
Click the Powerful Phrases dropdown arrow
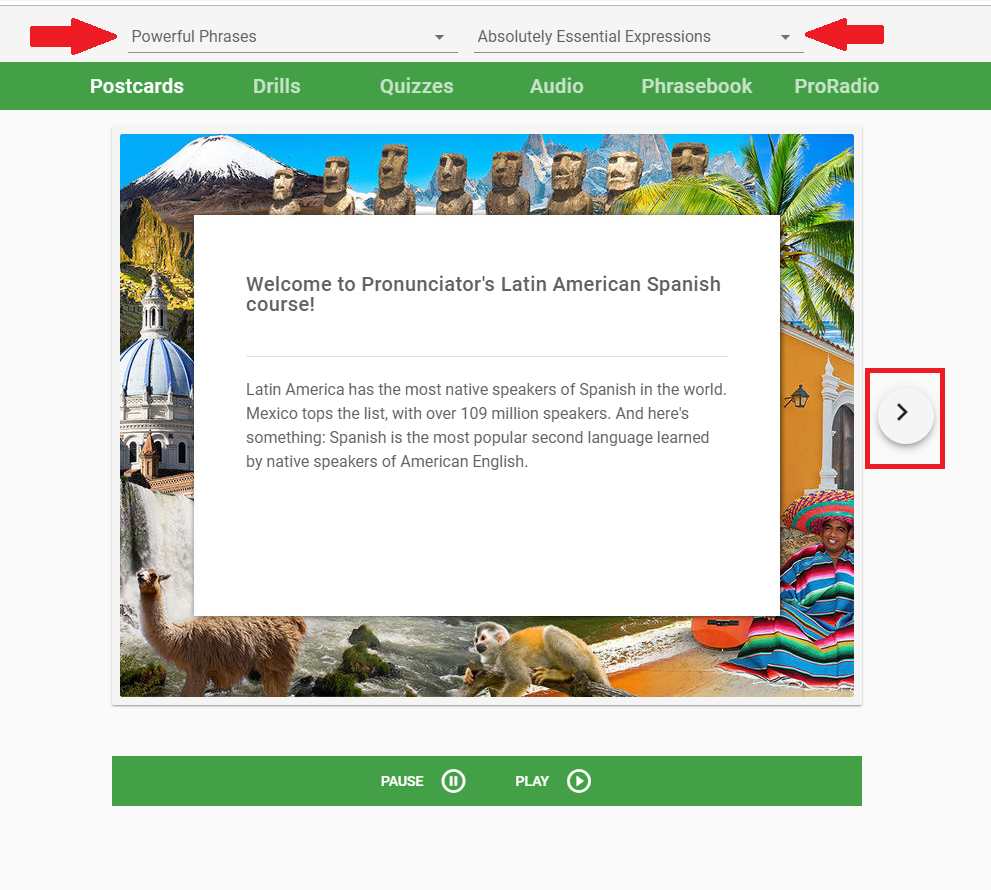439,37
